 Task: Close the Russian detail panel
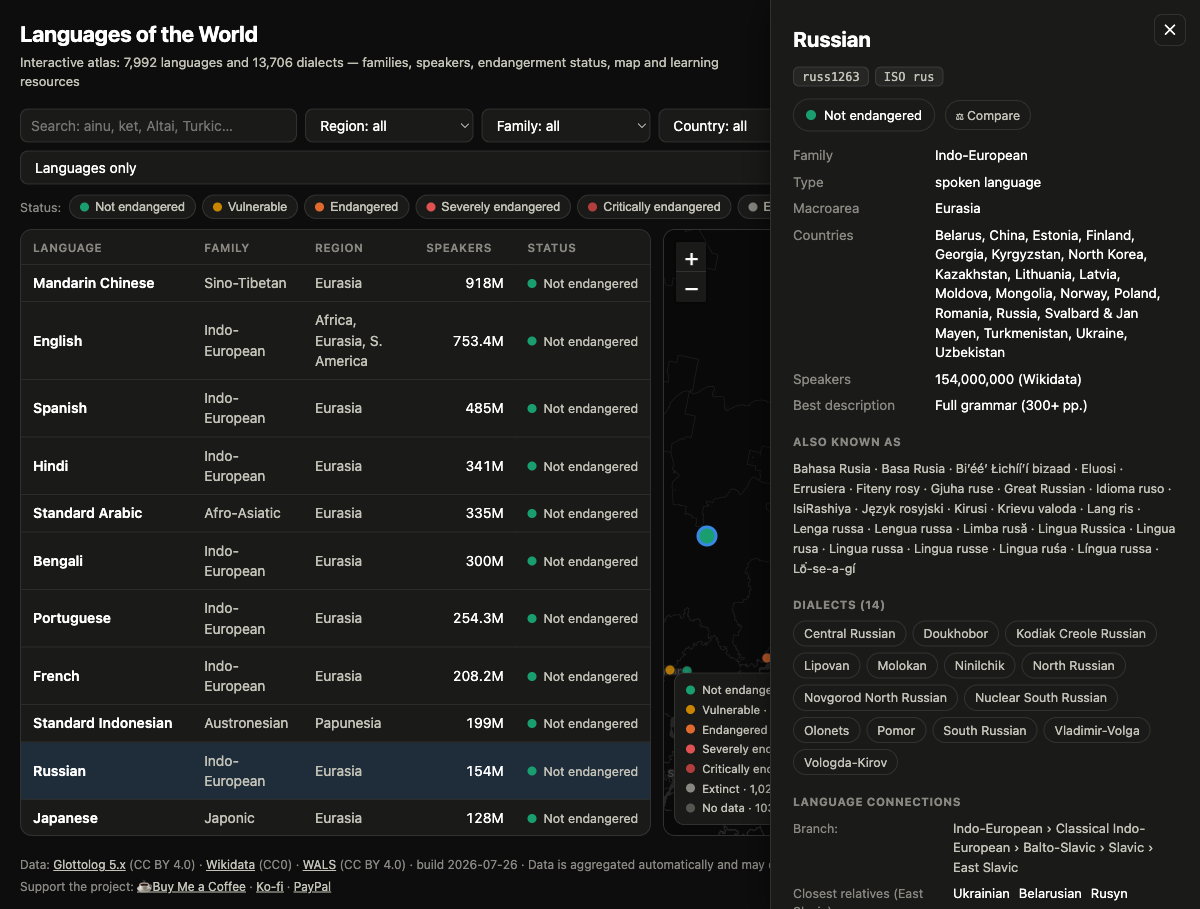point(1169,30)
